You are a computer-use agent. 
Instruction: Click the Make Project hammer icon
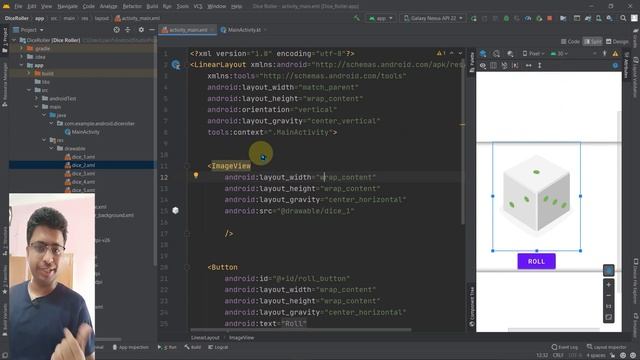click(357, 18)
